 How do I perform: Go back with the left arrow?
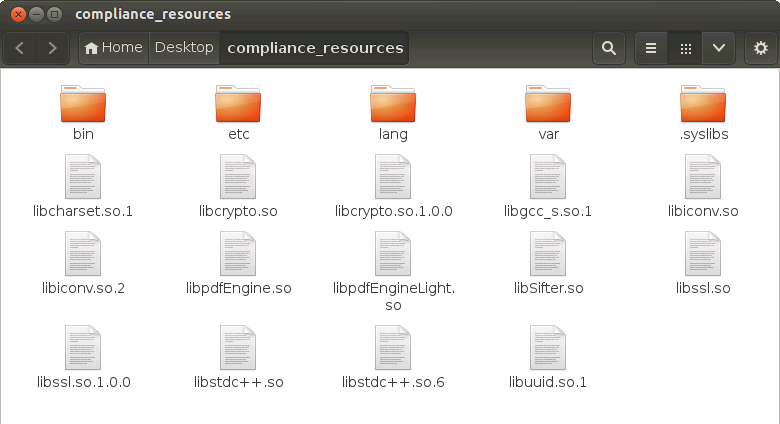coord(21,48)
